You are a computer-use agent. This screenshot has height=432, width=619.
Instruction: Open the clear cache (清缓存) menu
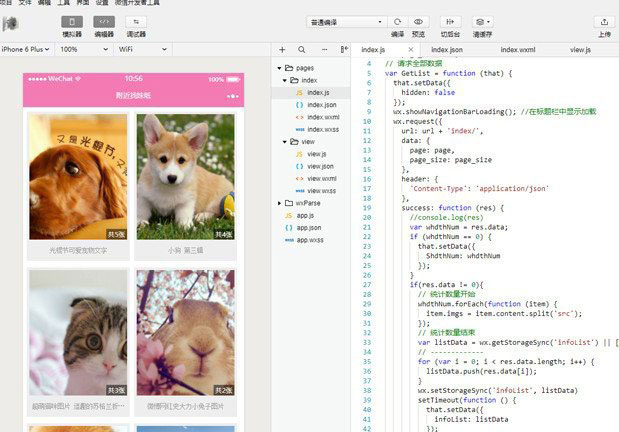pyautogui.click(x=482, y=21)
